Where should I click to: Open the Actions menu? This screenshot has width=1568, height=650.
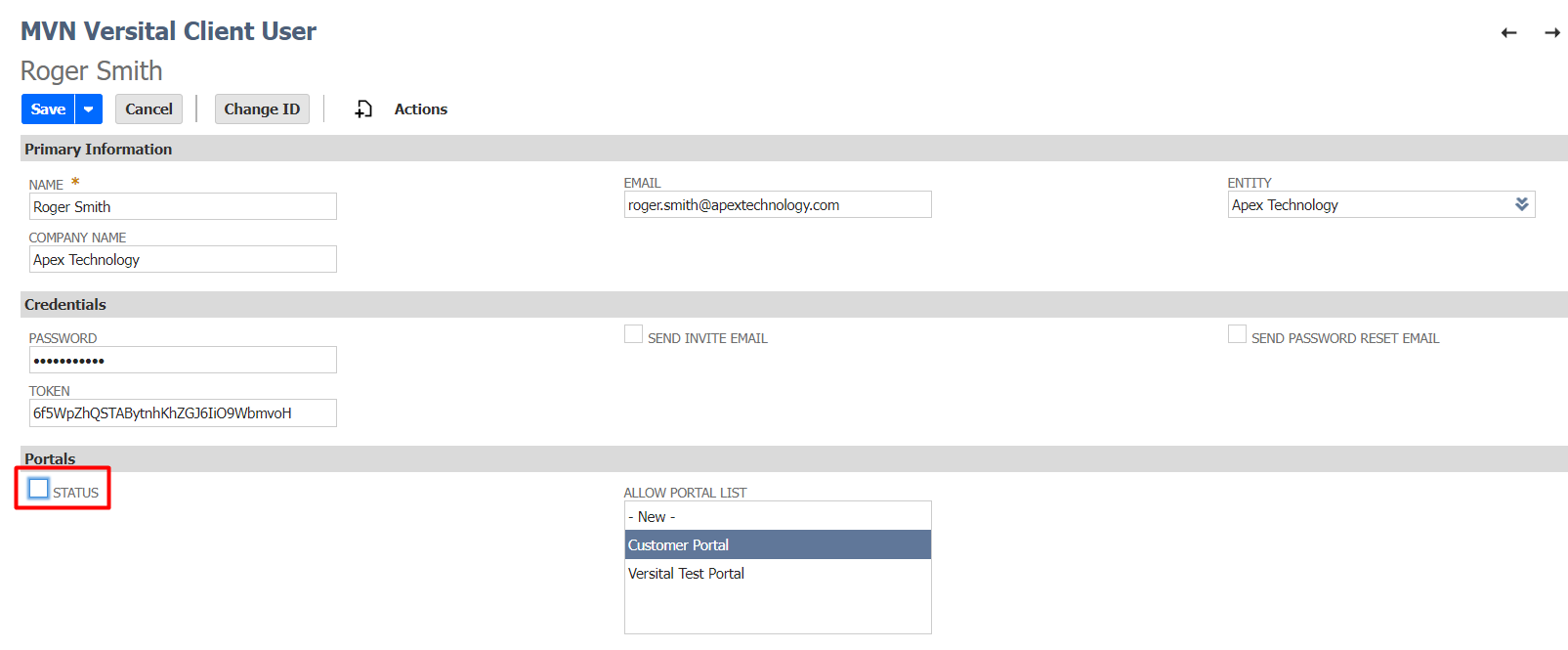(x=420, y=109)
